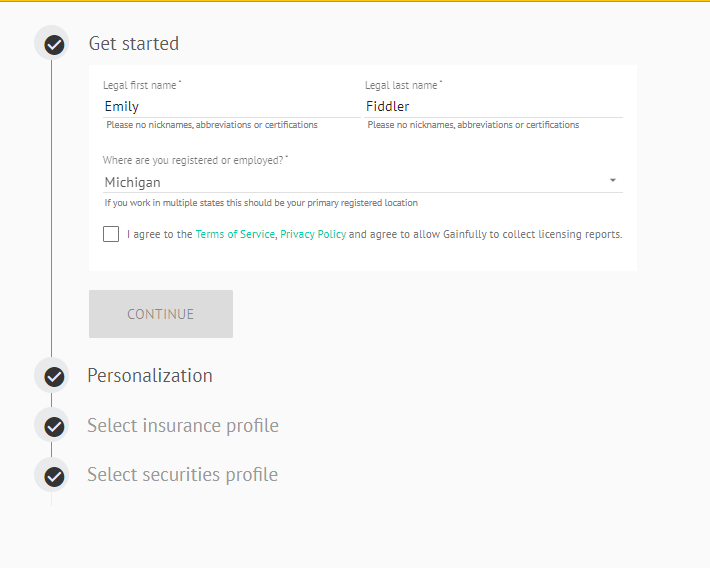The height and width of the screenshot is (568, 710).
Task: Click the 'Legal first name' field label
Action: (142, 85)
